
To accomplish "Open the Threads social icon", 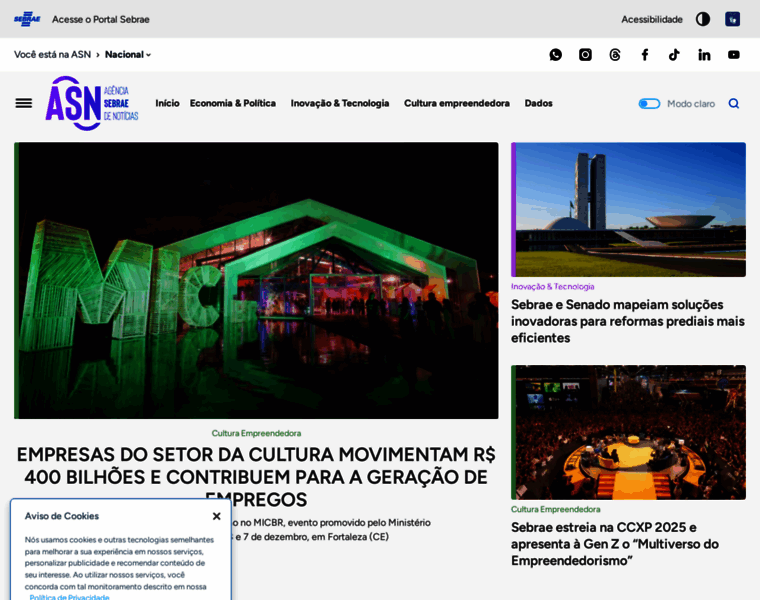I will tap(615, 55).
